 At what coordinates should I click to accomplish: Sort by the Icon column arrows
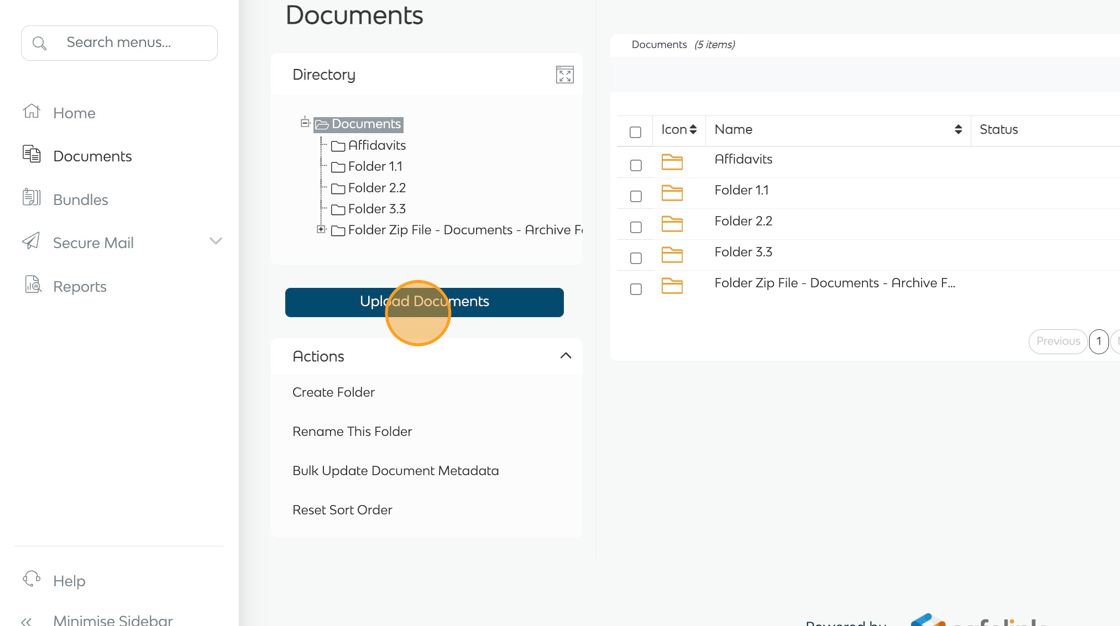(x=693, y=129)
